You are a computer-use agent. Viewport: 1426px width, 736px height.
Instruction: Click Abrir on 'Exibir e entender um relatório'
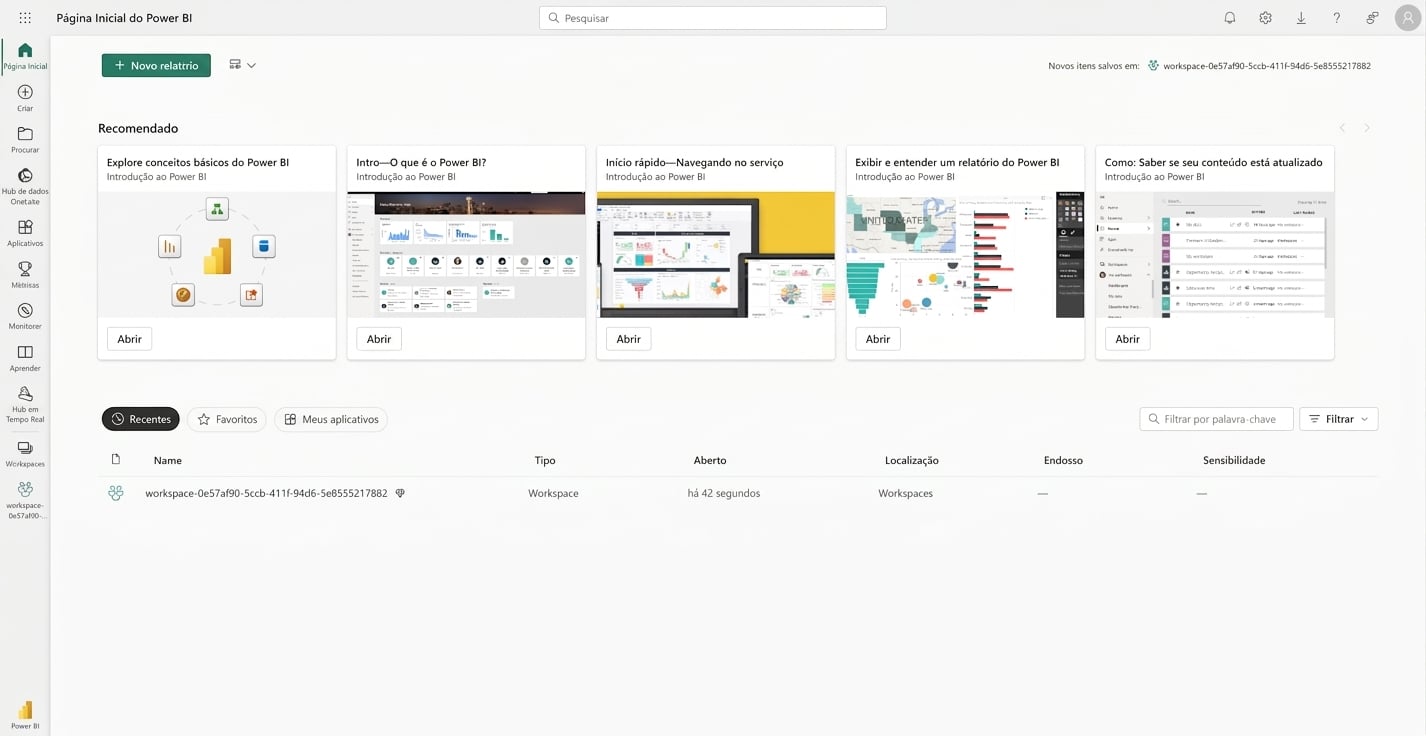click(x=878, y=339)
